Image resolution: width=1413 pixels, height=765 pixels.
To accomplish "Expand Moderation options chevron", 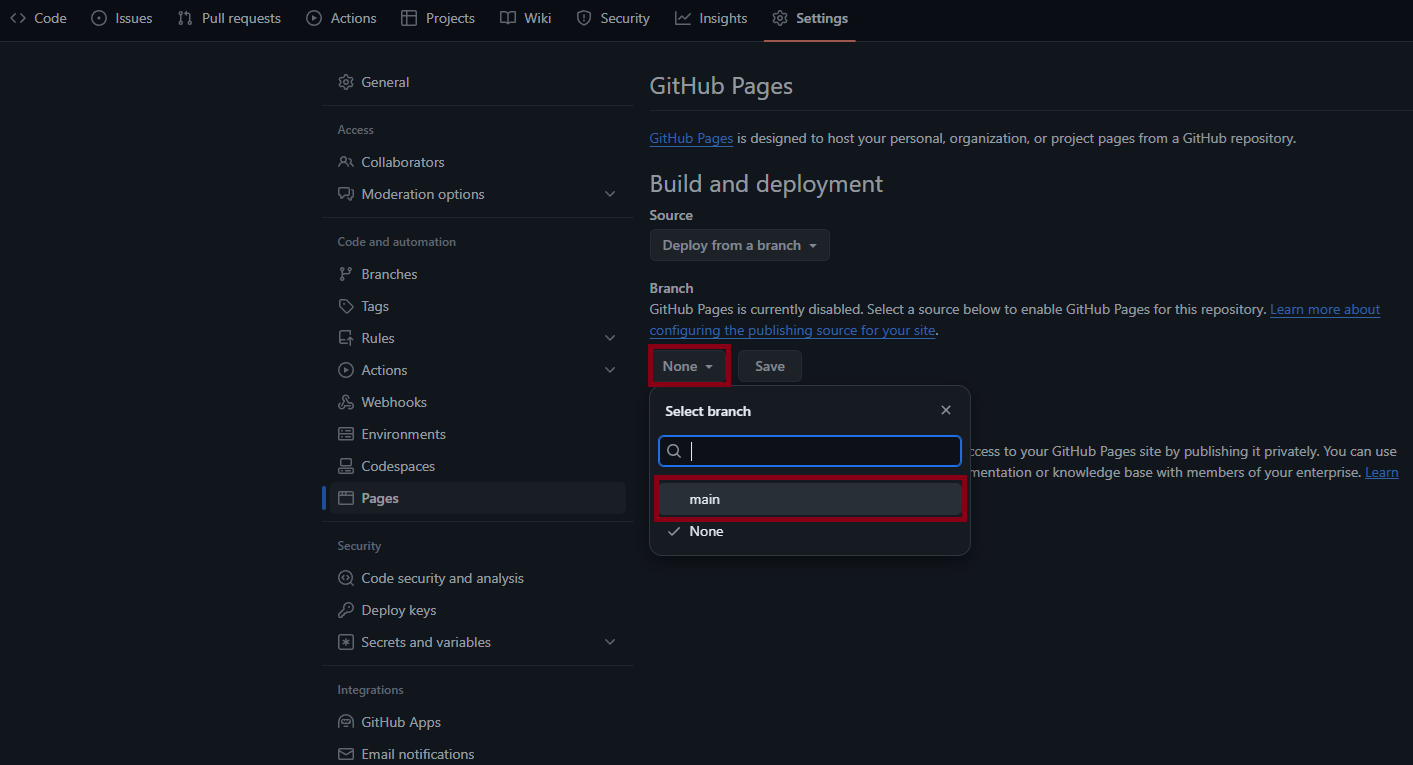I will (610, 194).
